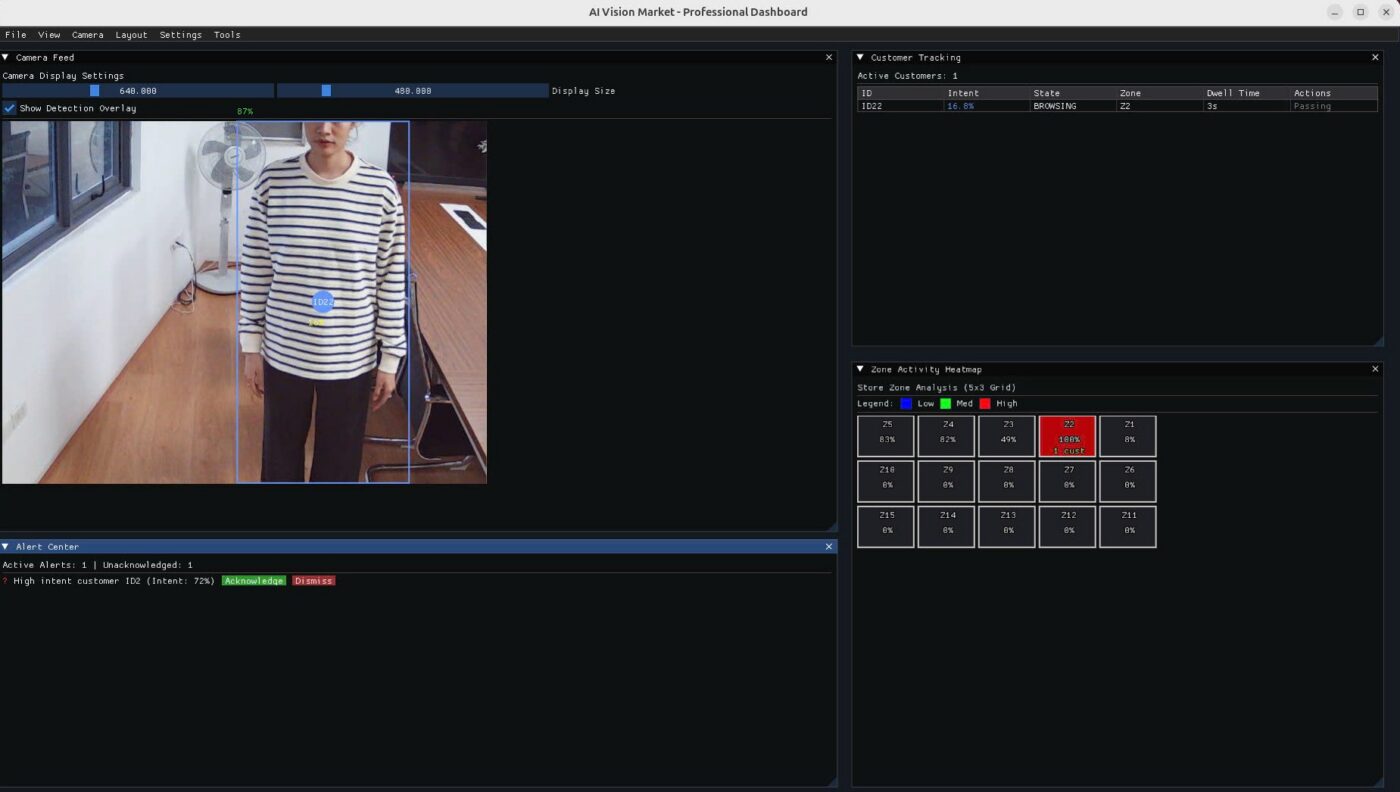This screenshot has width=1400, height=792.
Task: Close the Zone Activity Heatmap panel
Action: pos(1375,369)
